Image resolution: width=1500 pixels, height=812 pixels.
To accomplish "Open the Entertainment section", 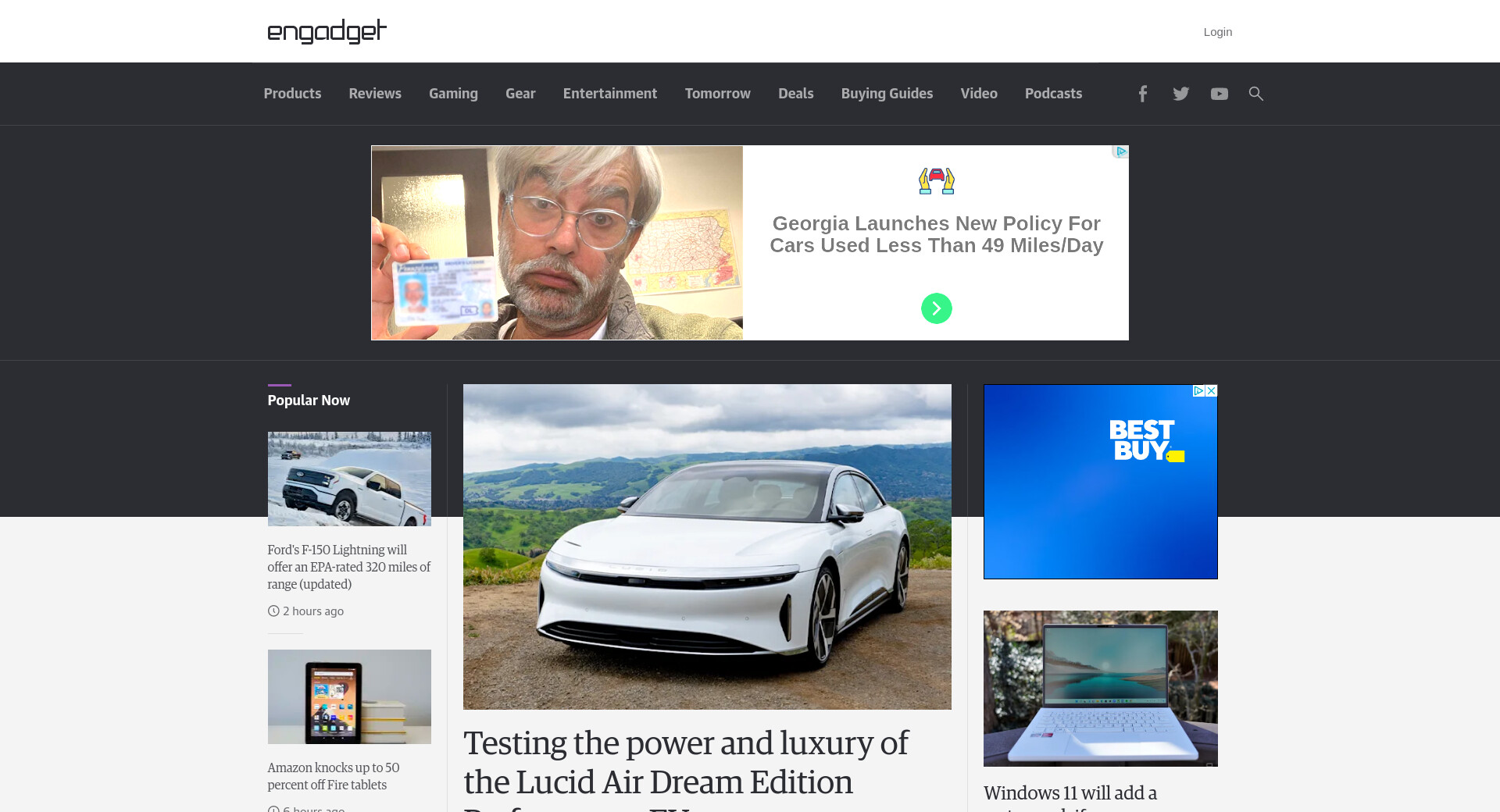I will 610,94.
